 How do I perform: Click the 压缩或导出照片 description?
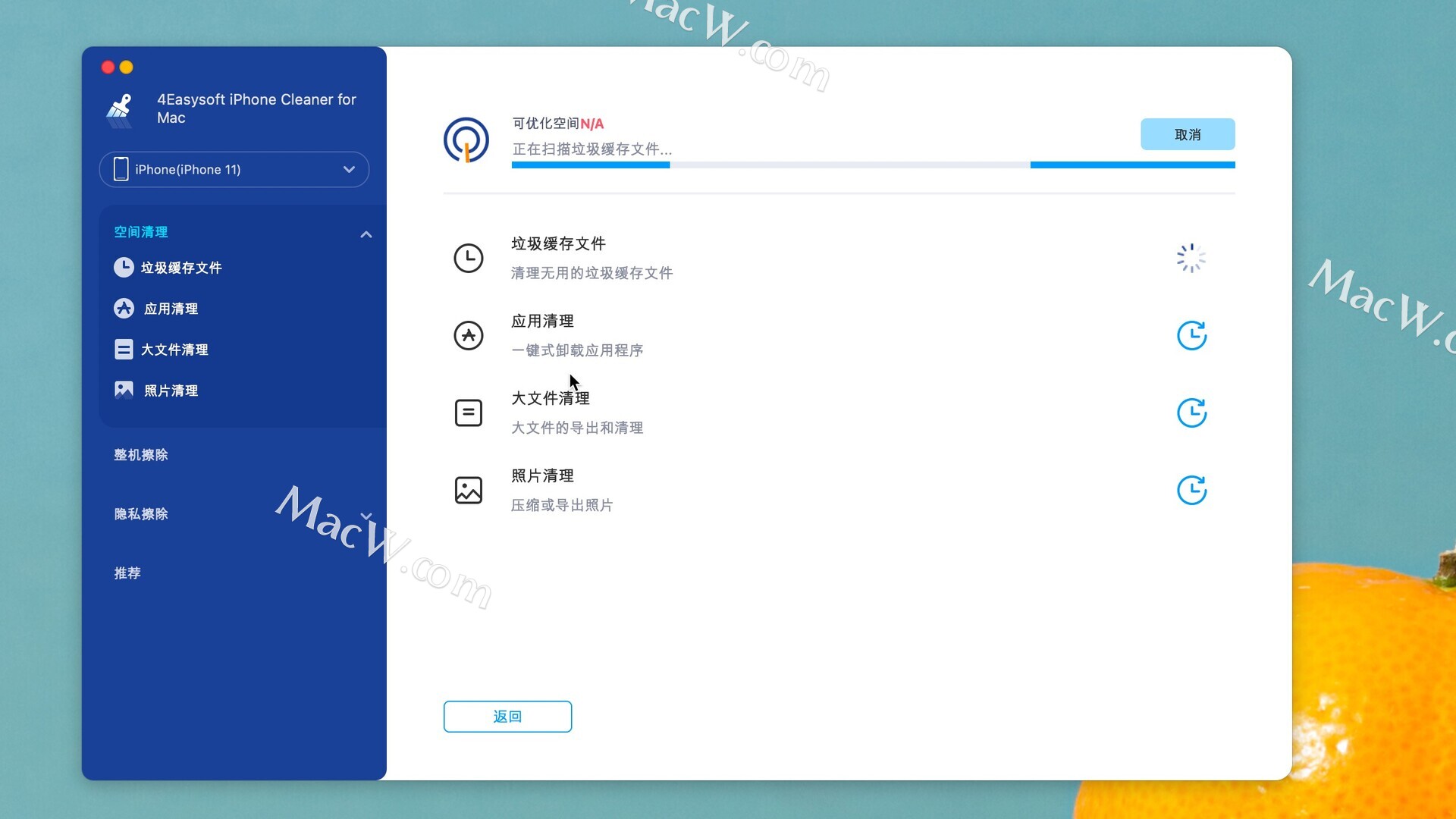[562, 505]
